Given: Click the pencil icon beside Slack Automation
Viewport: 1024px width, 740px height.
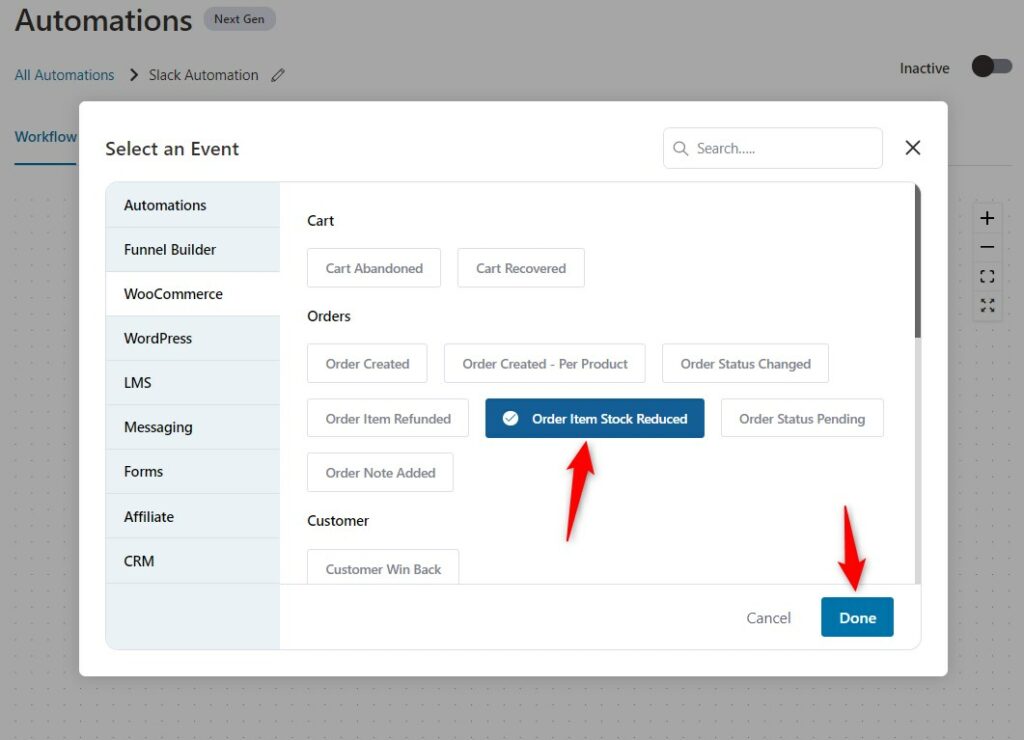Looking at the screenshot, I should (x=278, y=75).
